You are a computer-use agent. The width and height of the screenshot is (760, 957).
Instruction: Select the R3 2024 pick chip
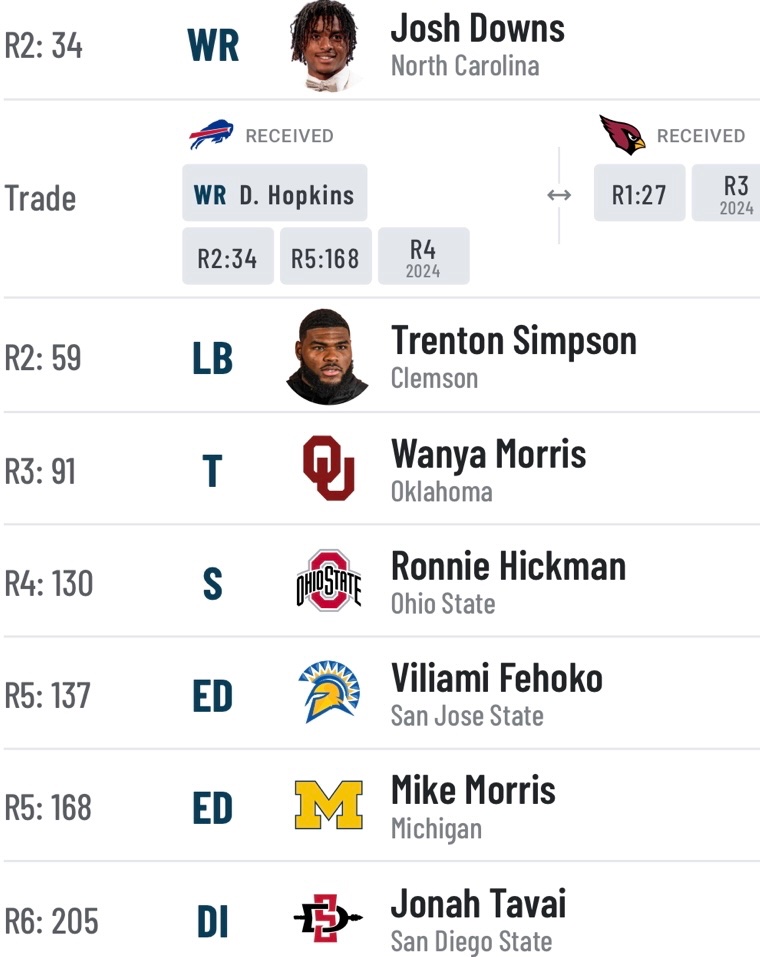[x=726, y=193]
